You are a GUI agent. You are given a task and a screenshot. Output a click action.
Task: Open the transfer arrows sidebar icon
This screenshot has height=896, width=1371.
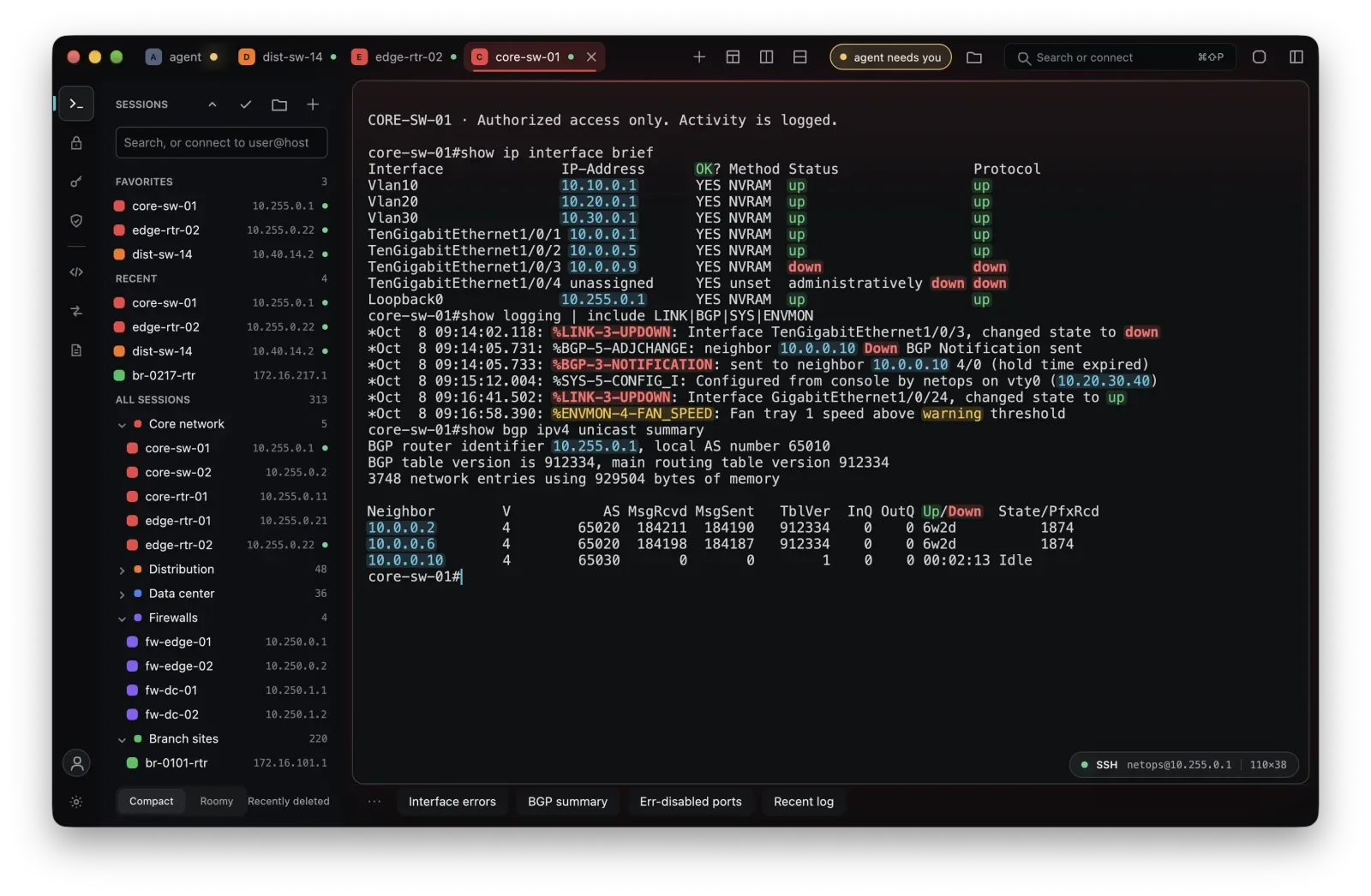tap(76, 311)
